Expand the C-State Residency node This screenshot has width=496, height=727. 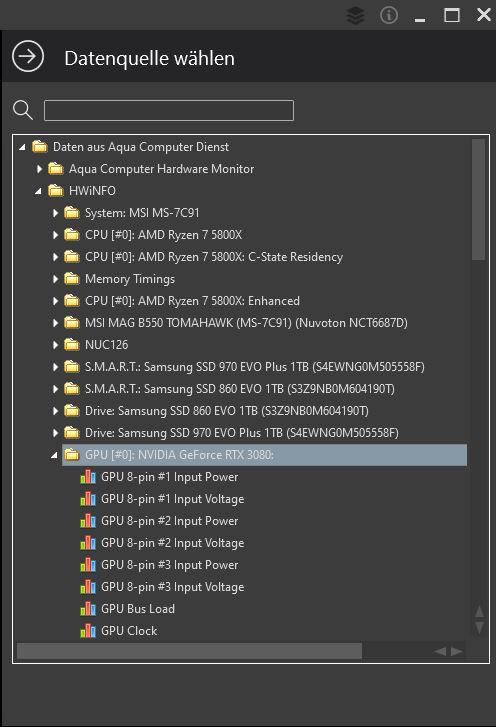[55, 257]
